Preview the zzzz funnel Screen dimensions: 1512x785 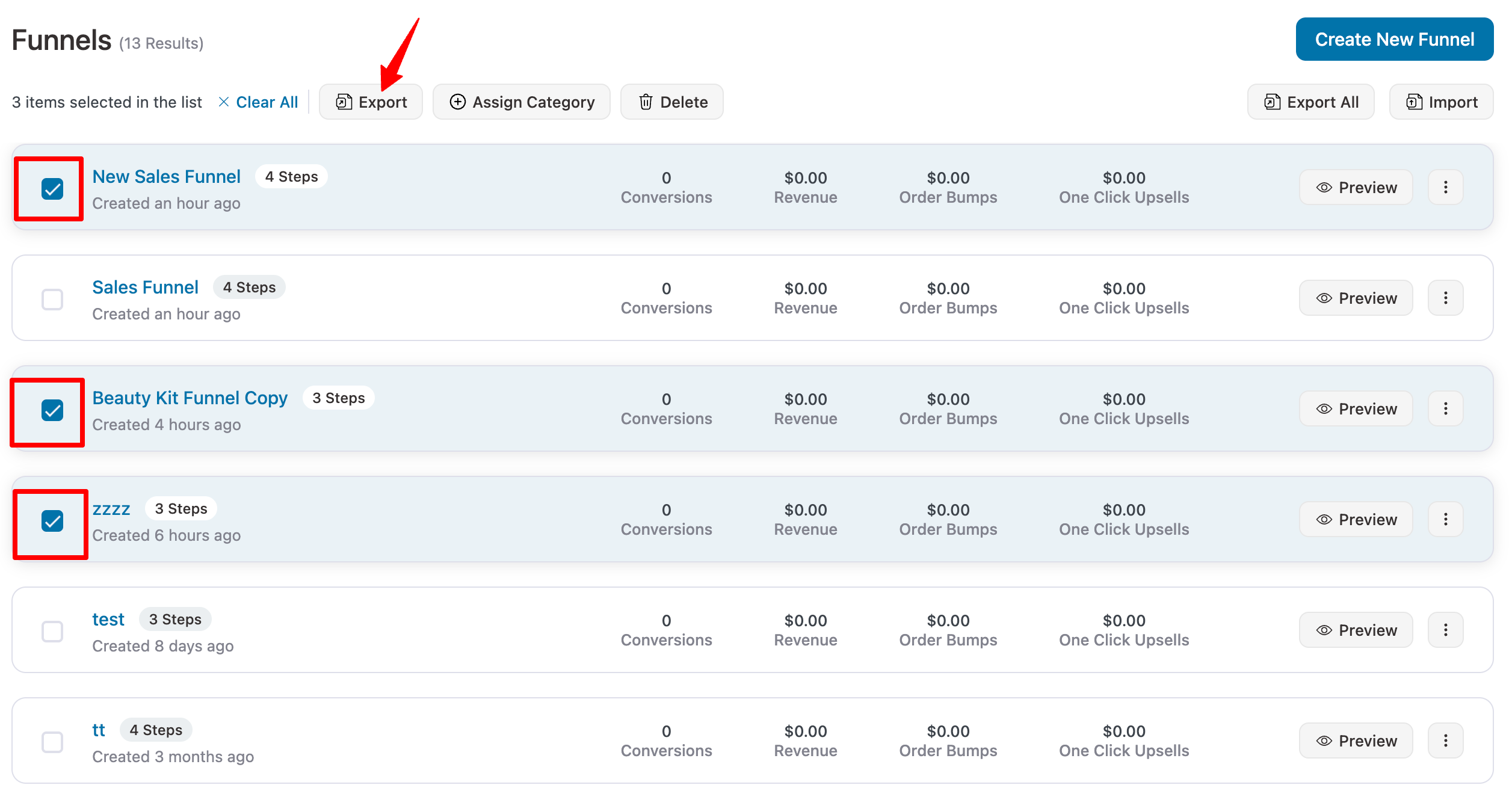(1356, 520)
